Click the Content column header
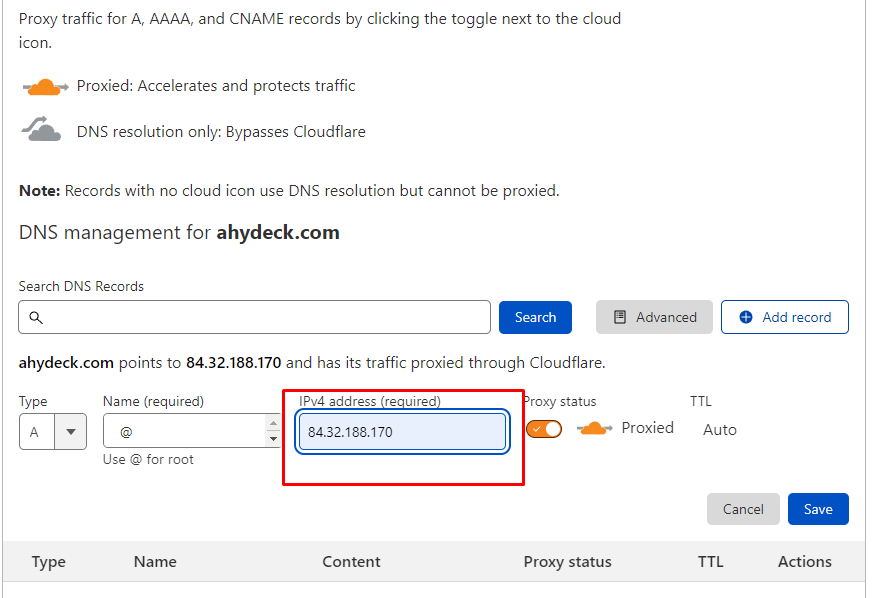 (x=351, y=562)
